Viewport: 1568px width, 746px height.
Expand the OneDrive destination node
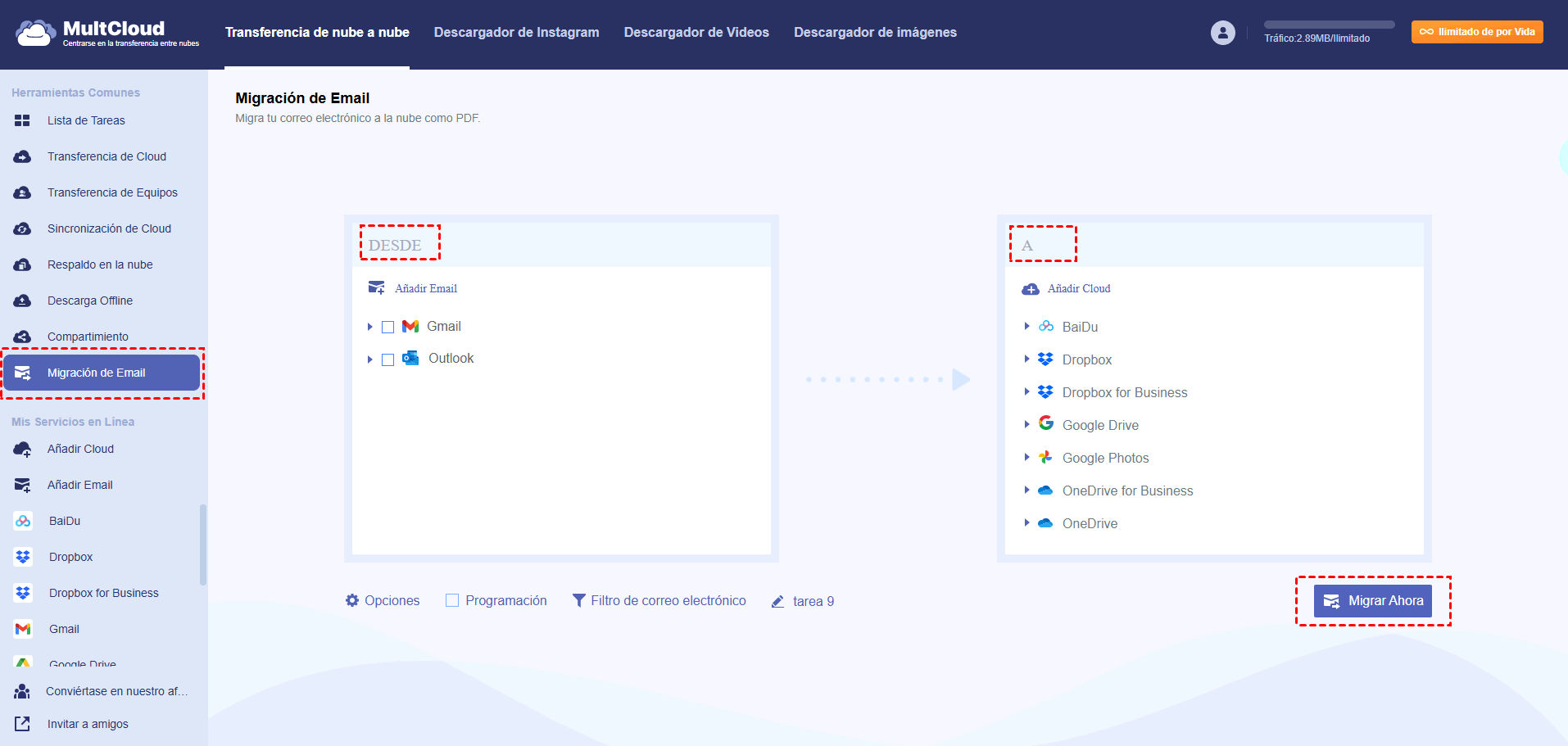click(x=1026, y=522)
